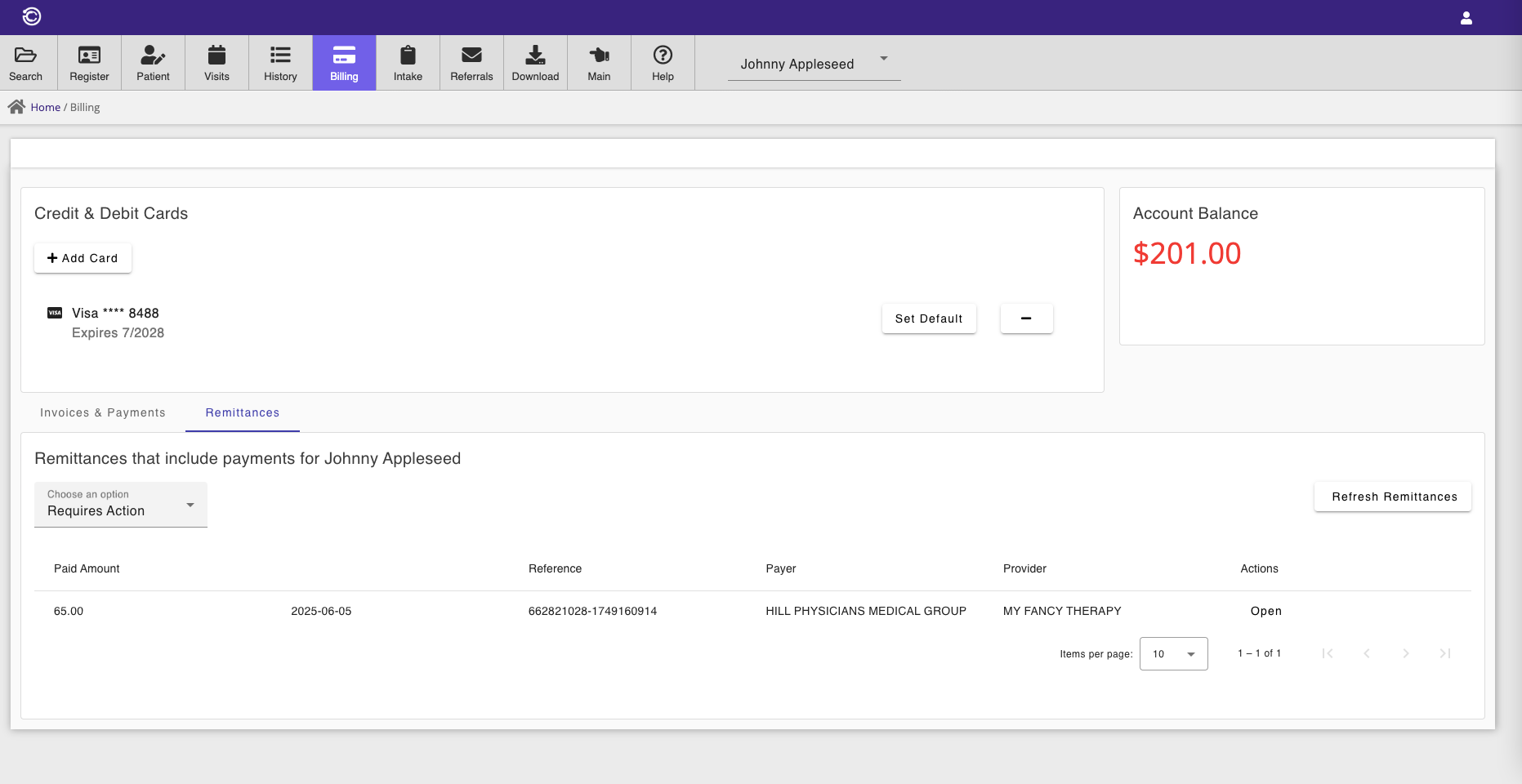The height and width of the screenshot is (784, 1522).
Task: Expand the items per page dropdown
Action: click(x=1173, y=654)
